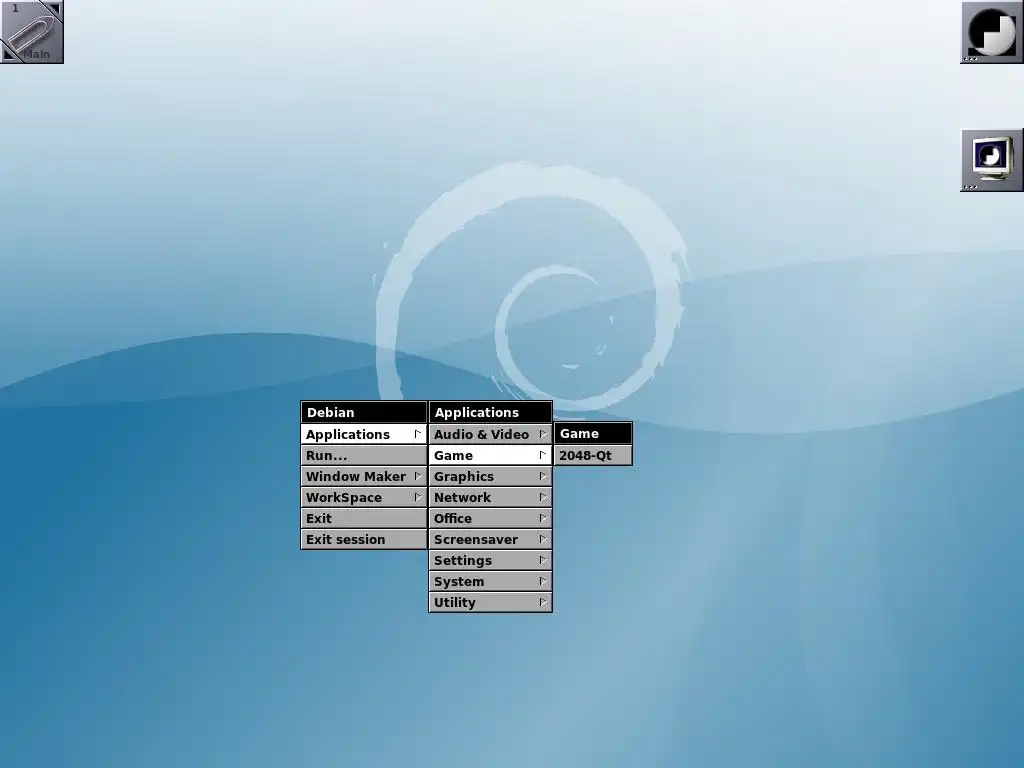Click the next-workspace arrow on the clip icon

coord(55,8)
